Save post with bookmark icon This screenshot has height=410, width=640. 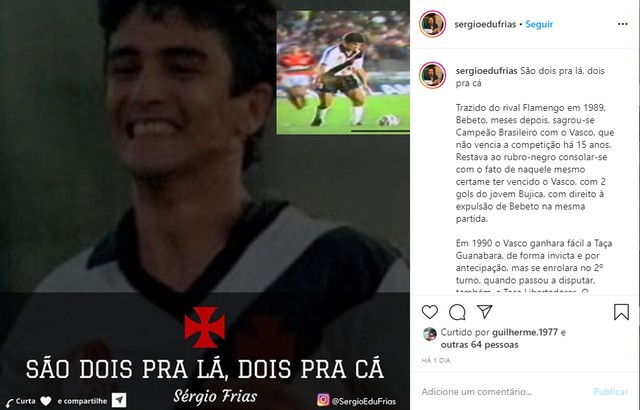(621, 312)
